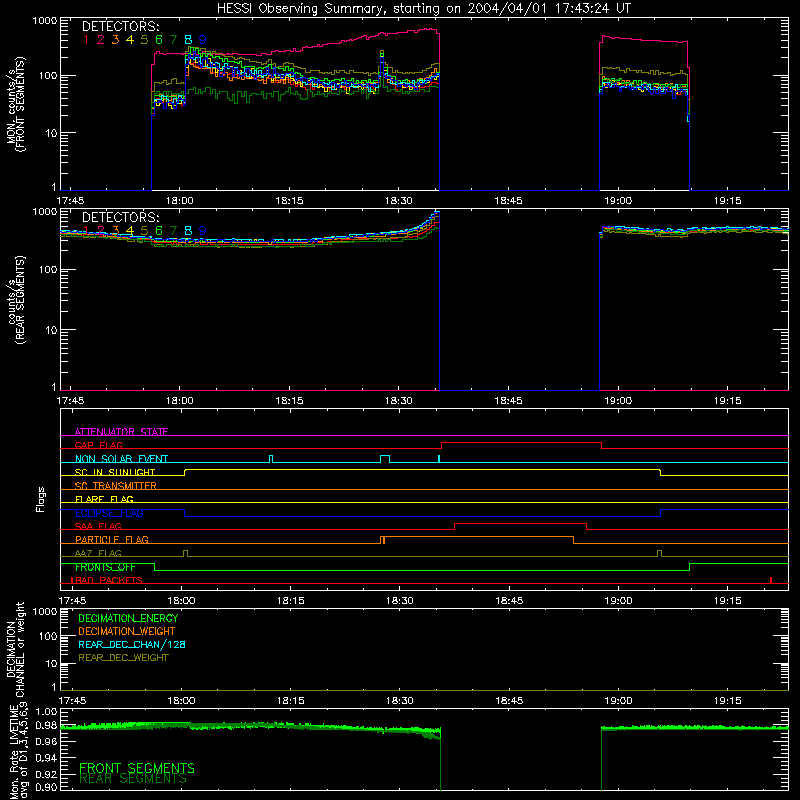
Task: Click the 17:45 tick label under the Flags plot
Action: coord(72,601)
